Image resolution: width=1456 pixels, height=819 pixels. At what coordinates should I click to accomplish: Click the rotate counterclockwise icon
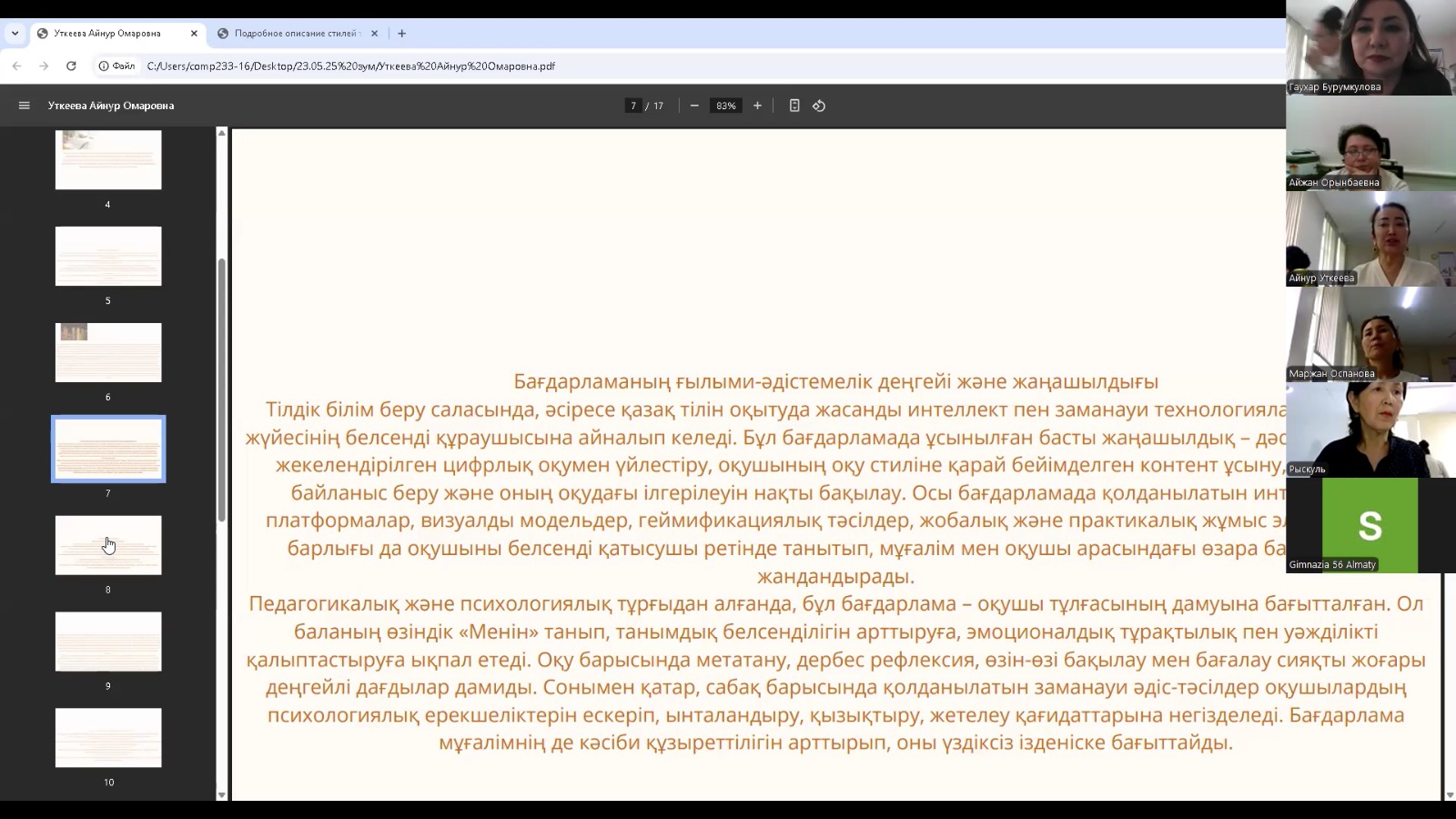[819, 106]
